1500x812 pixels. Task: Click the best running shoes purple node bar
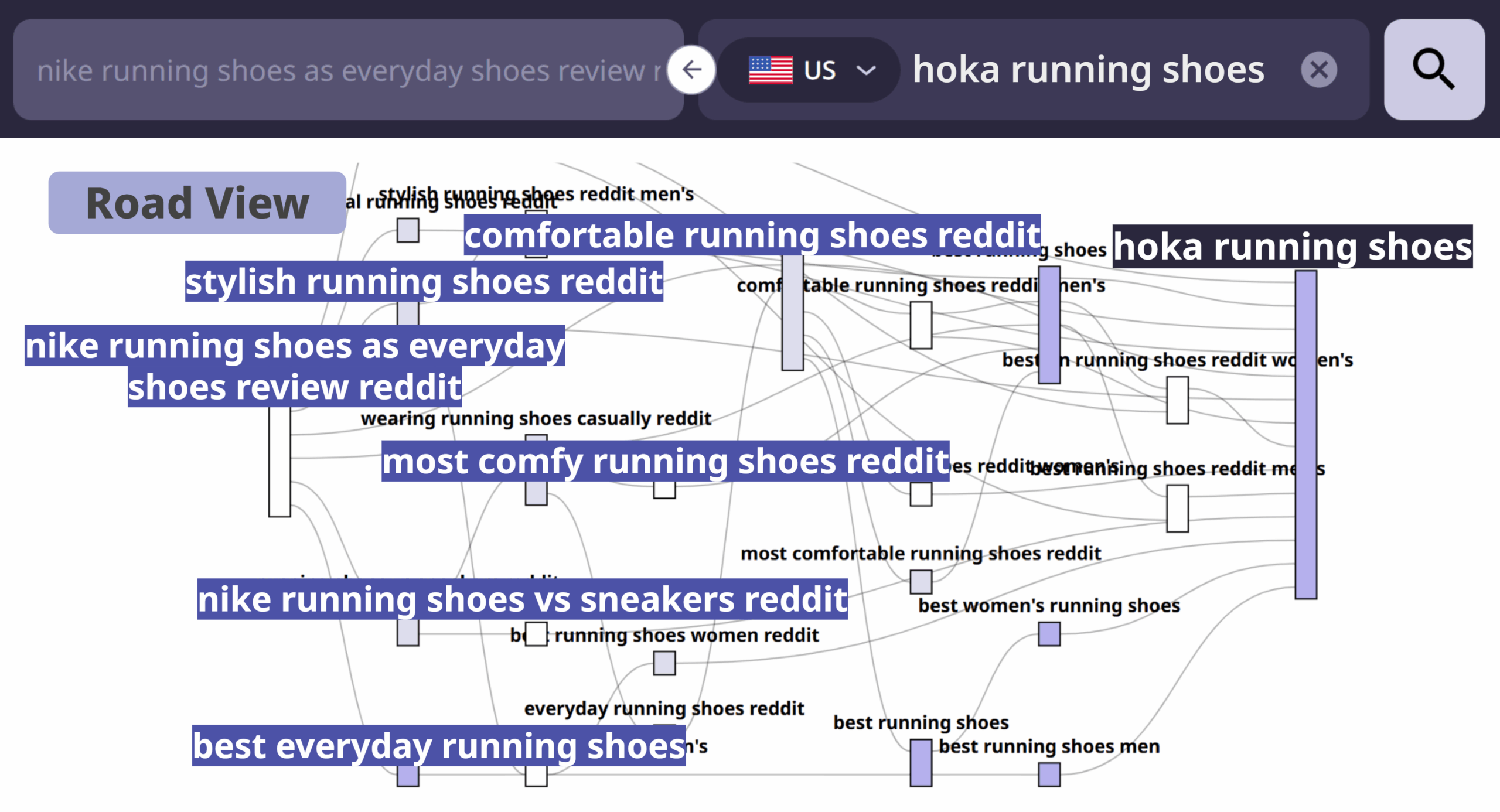point(921,762)
